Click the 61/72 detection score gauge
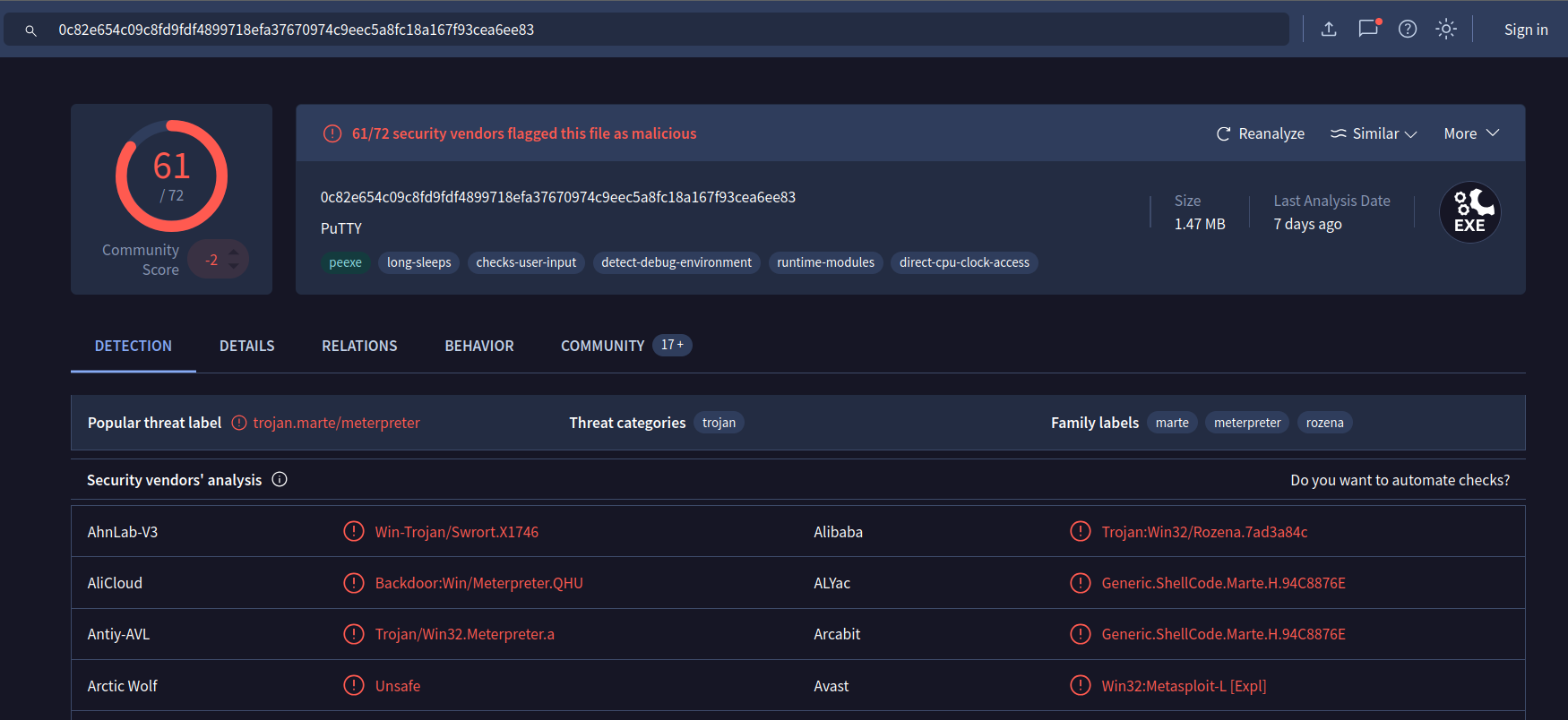This screenshot has height=720, width=1568. tap(171, 176)
